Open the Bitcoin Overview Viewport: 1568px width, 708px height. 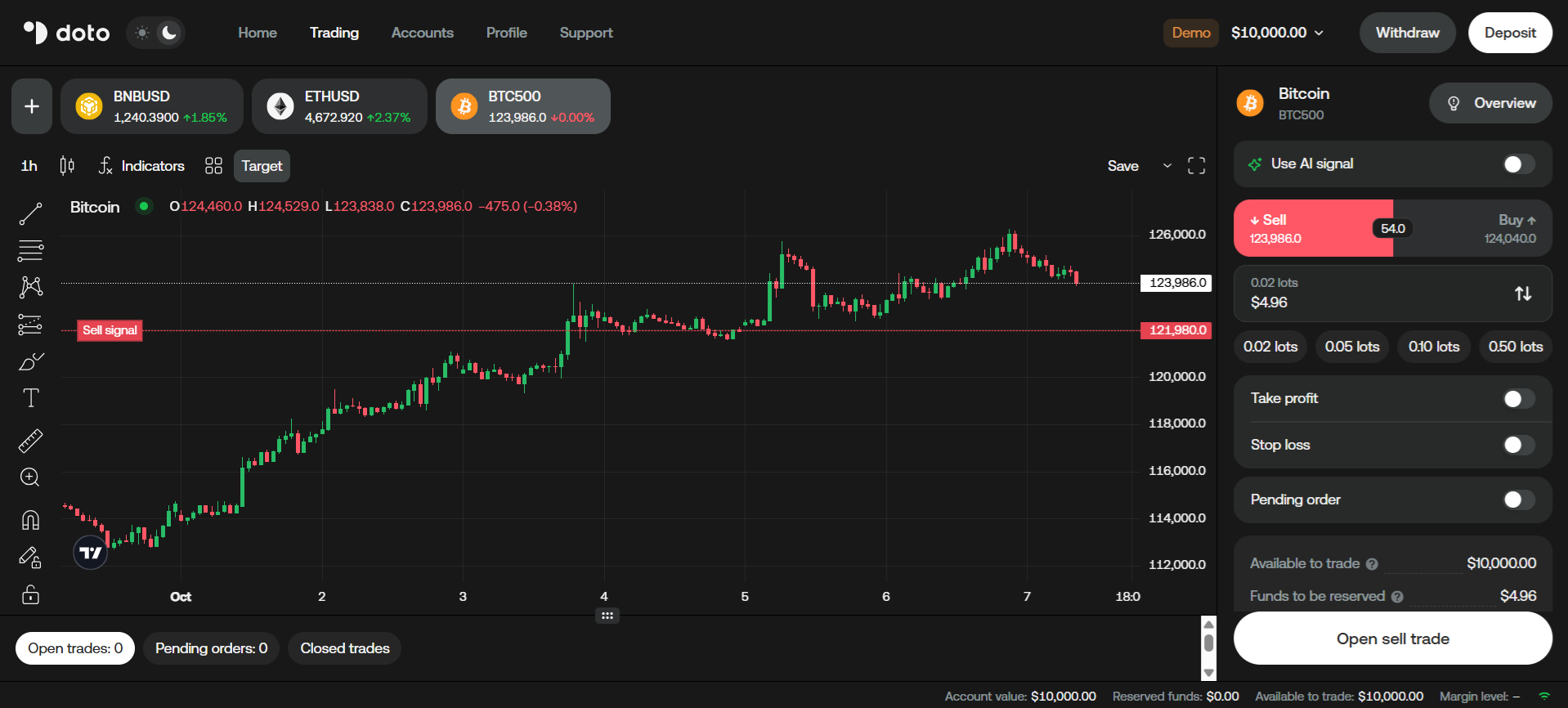point(1490,103)
